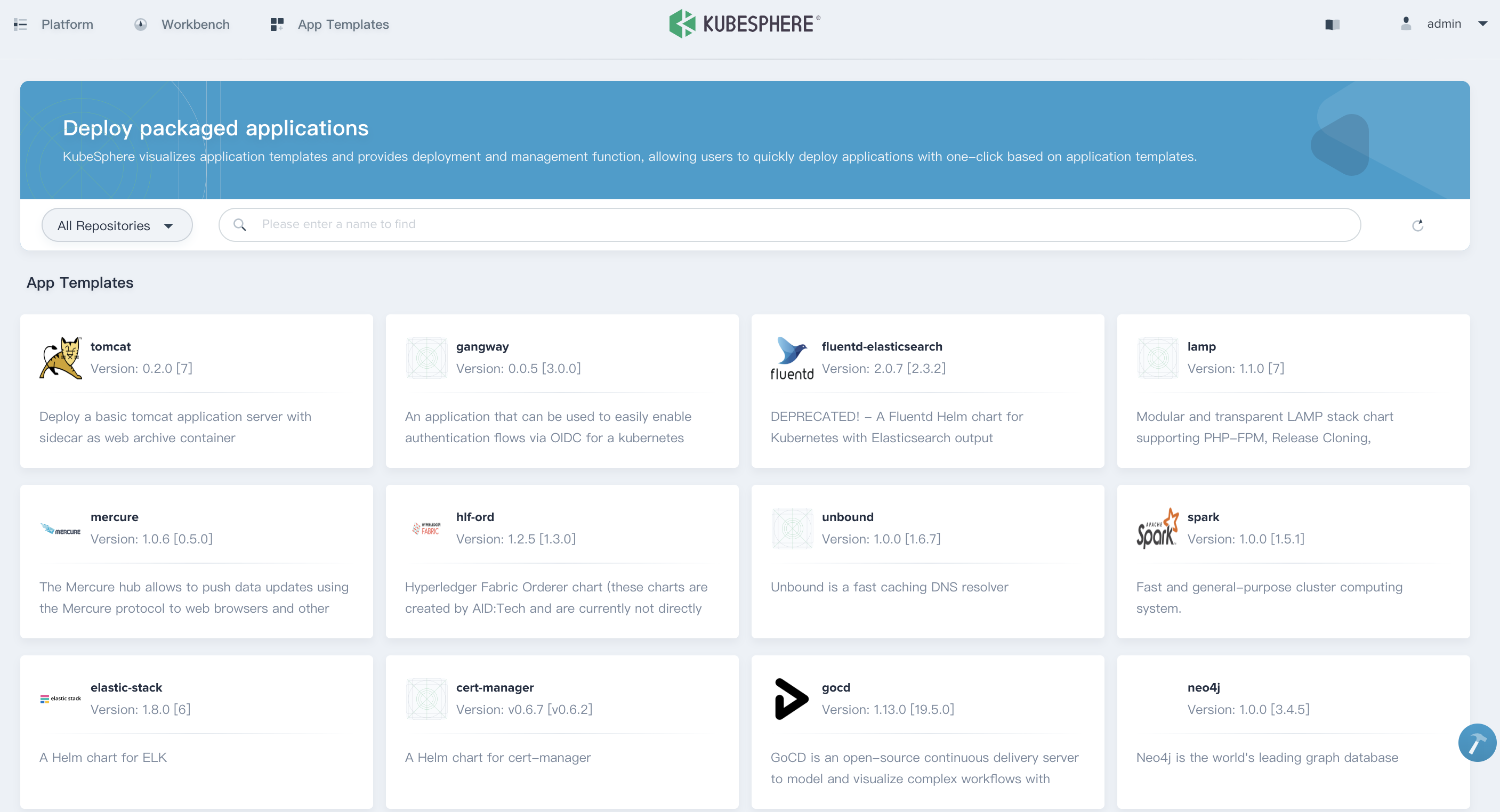Click the admin user avatar icon
Viewport: 1500px width, 812px height.
(x=1406, y=24)
